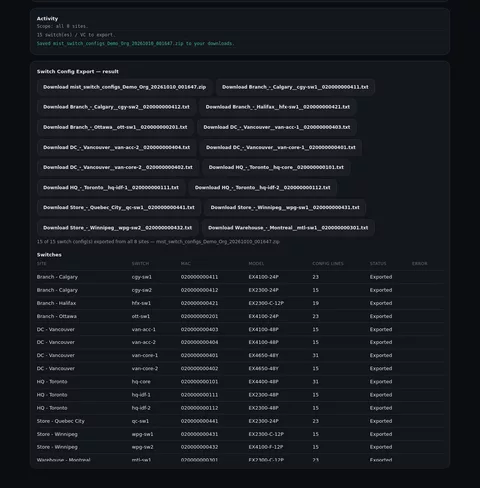Click model EX4400-48P in hq-core row

coord(264,382)
